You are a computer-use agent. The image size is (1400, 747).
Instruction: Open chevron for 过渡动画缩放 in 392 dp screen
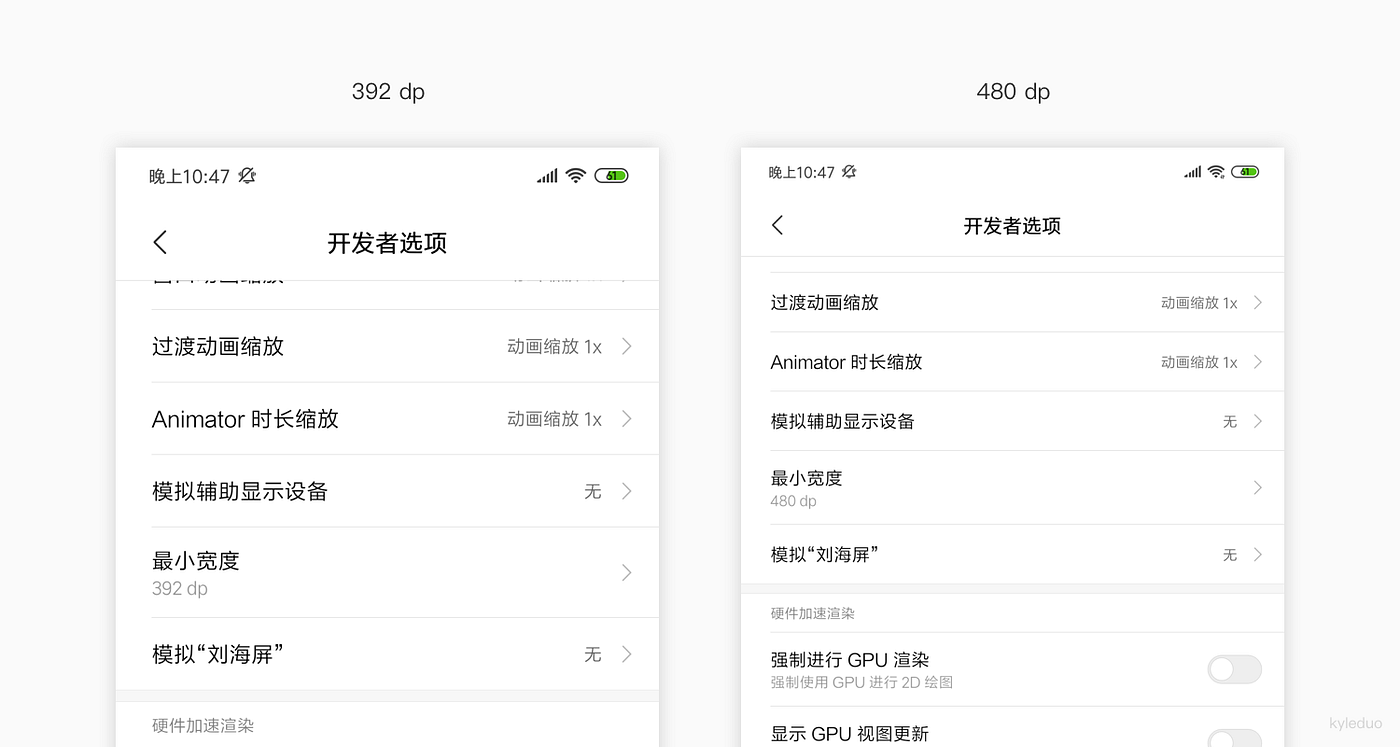pyautogui.click(x=627, y=346)
